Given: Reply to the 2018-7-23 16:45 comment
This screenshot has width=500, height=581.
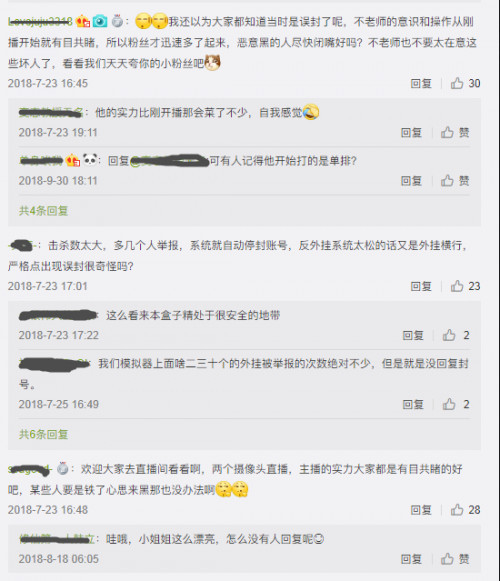Looking at the screenshot, I should (x=421, y=83).
